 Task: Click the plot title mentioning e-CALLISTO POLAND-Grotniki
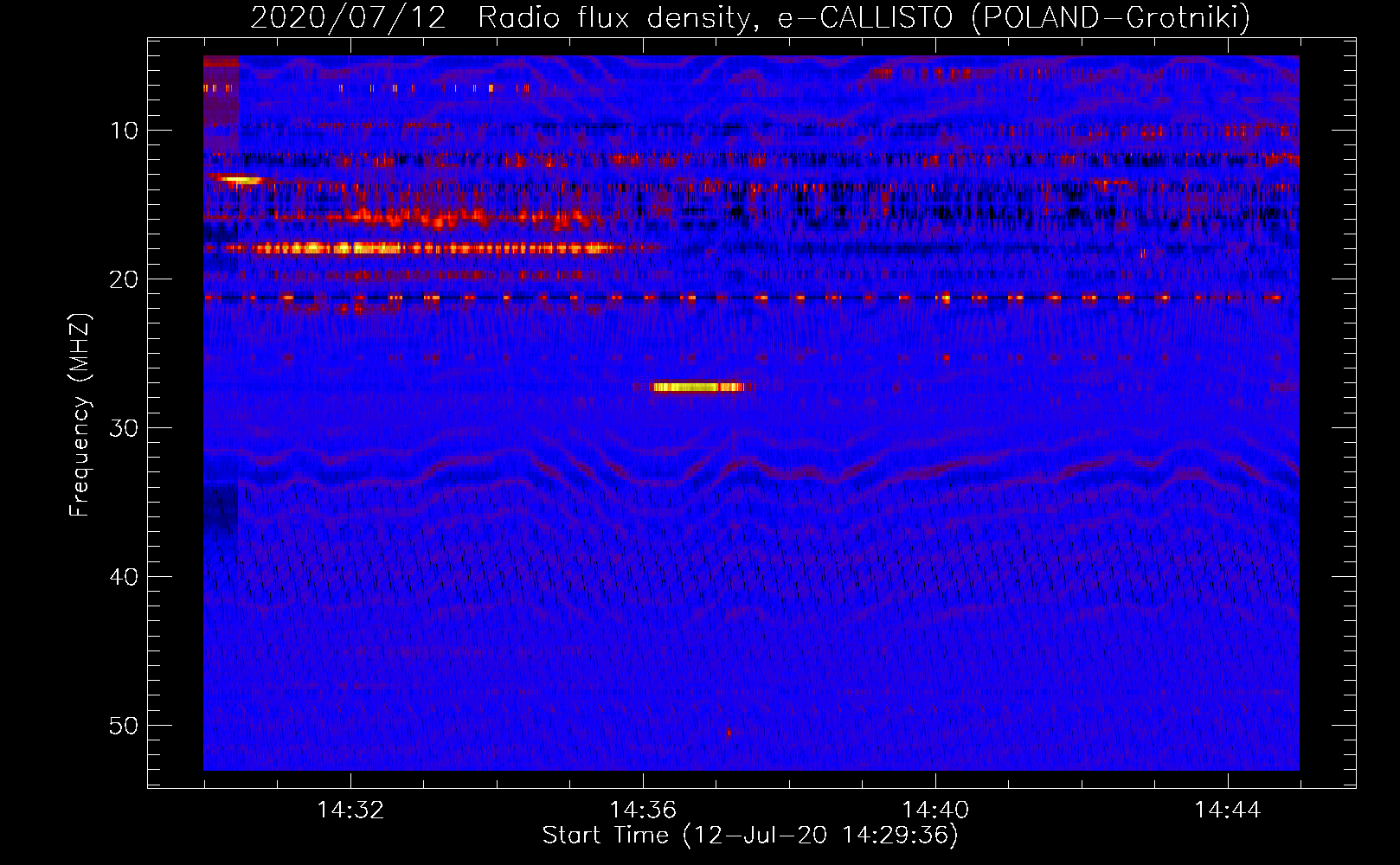tap(750, 17)
